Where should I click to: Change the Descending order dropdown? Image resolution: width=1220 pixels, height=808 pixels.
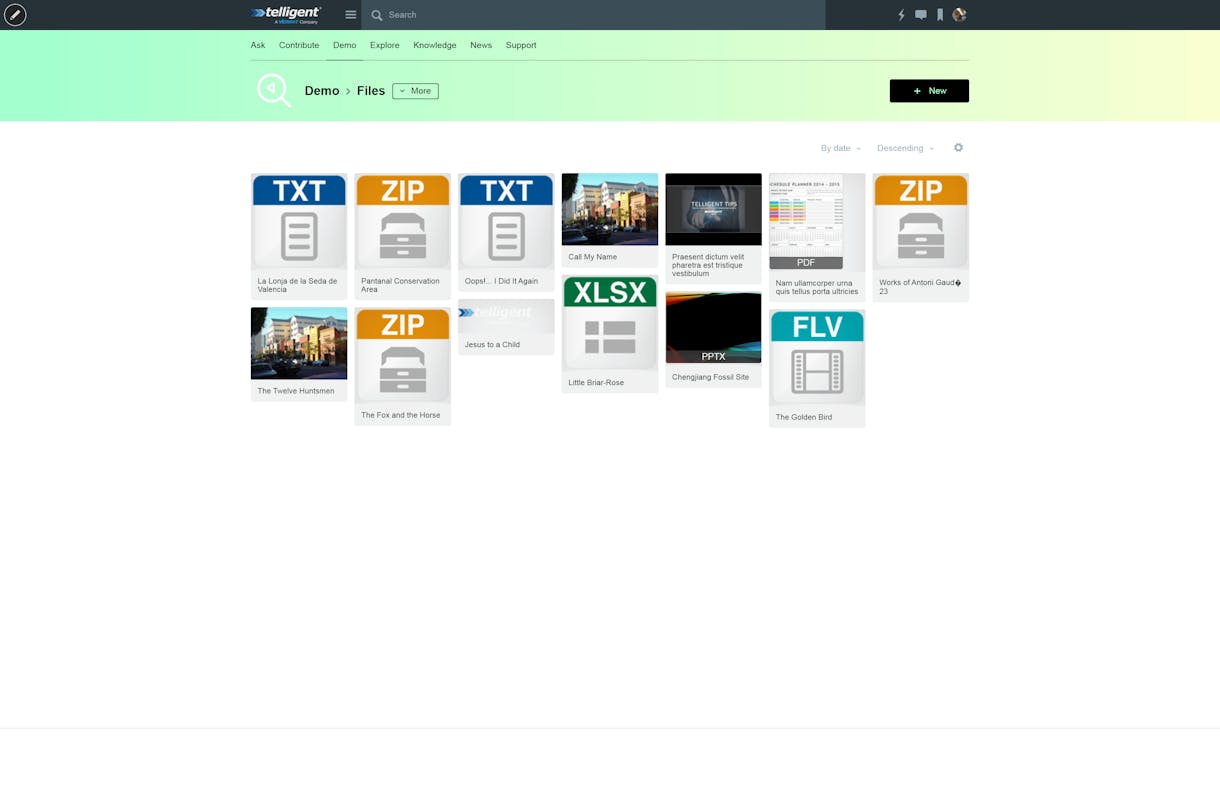click(x=905, y=148)
